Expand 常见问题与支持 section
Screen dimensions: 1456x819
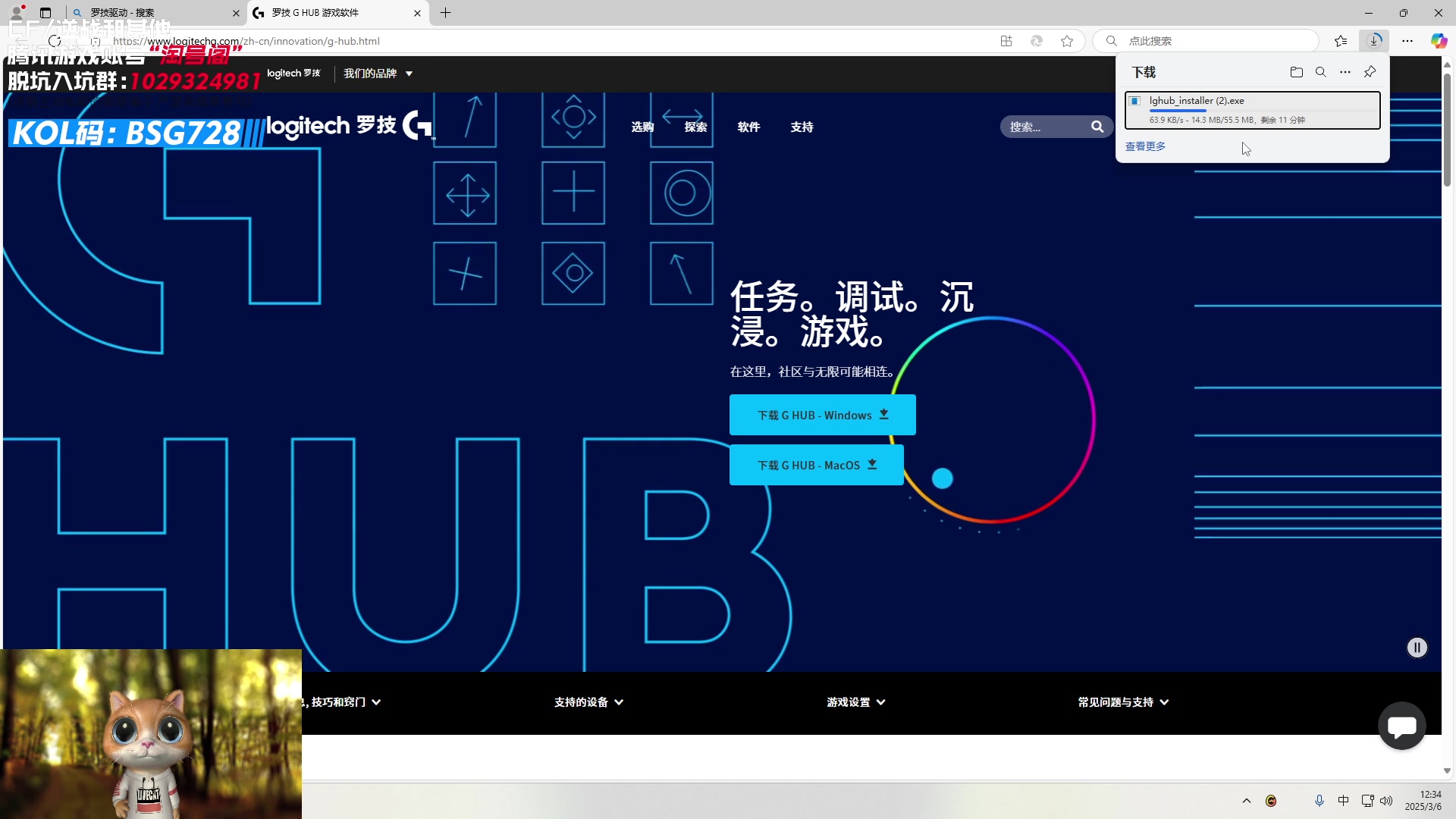coord(1123,702)
